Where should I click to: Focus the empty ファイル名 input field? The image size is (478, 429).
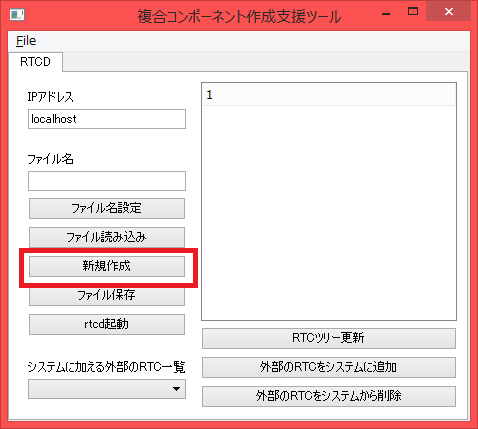coord(107,181)
